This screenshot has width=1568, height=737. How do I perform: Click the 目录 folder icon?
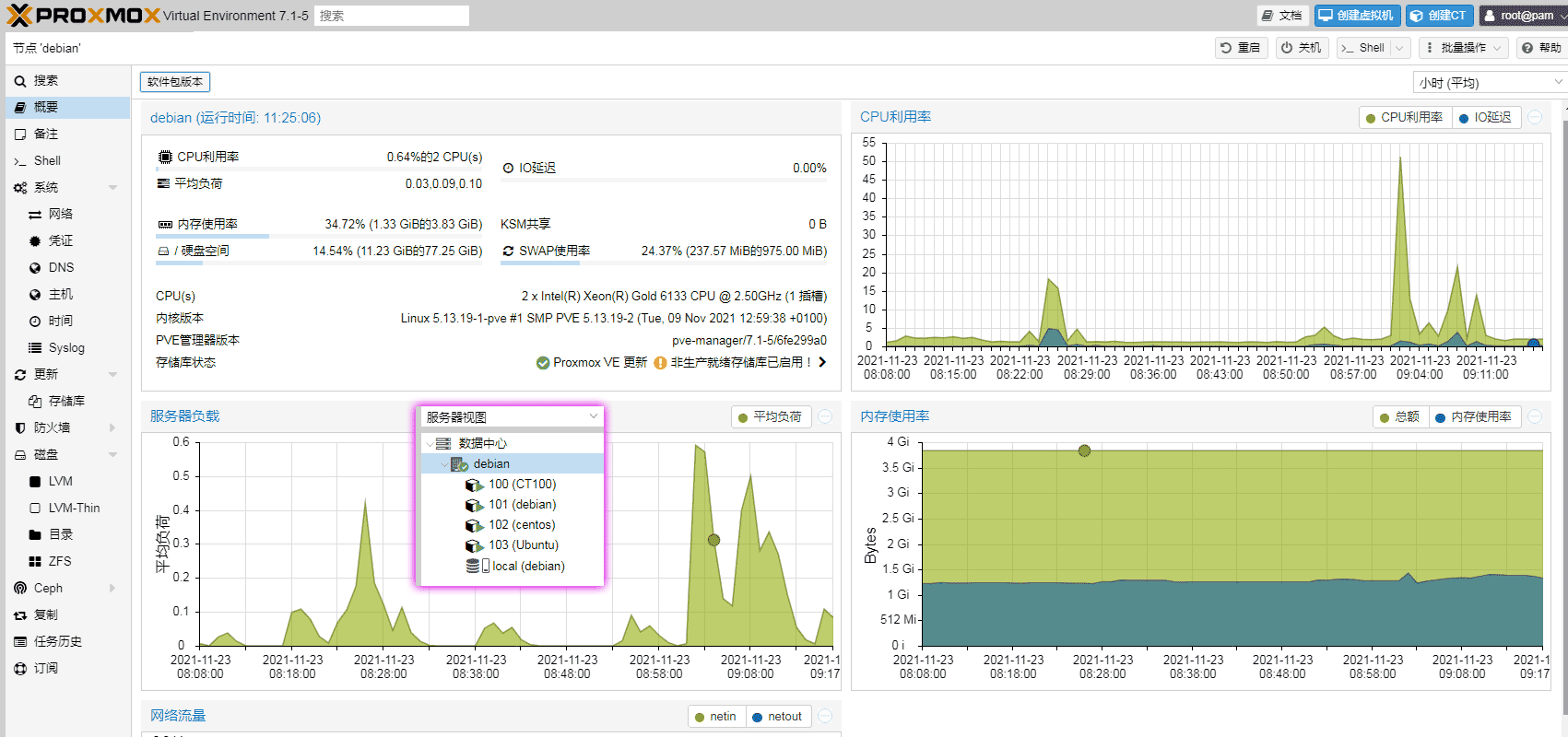point(35,534)
